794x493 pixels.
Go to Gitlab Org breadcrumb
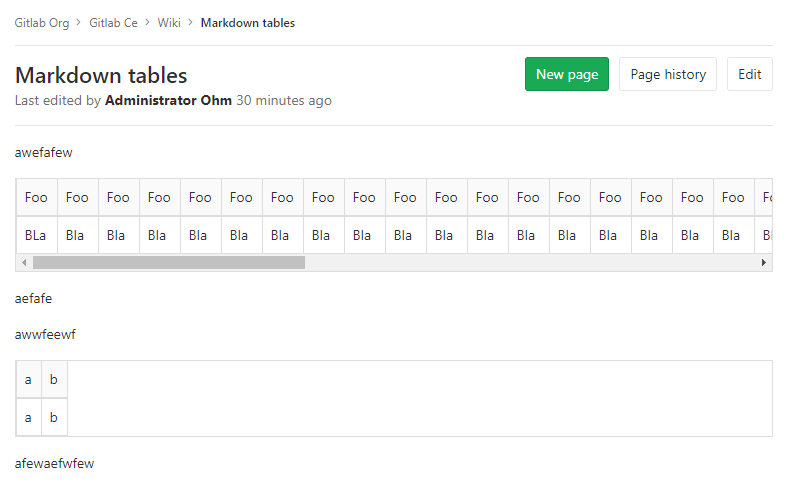point(42,23)
